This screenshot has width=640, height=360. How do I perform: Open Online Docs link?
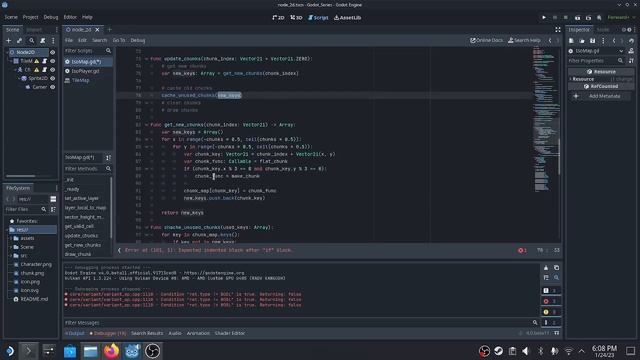[486, 40]
